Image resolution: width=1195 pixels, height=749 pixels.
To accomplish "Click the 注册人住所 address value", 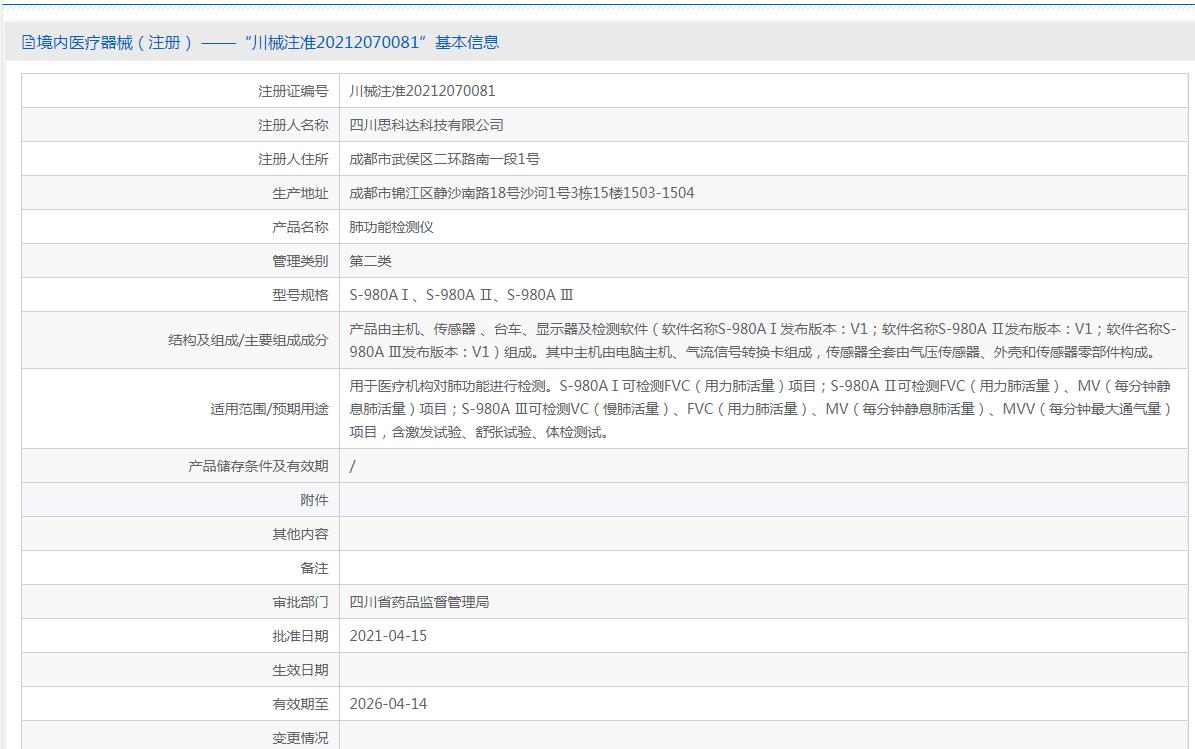I will 444,159.
